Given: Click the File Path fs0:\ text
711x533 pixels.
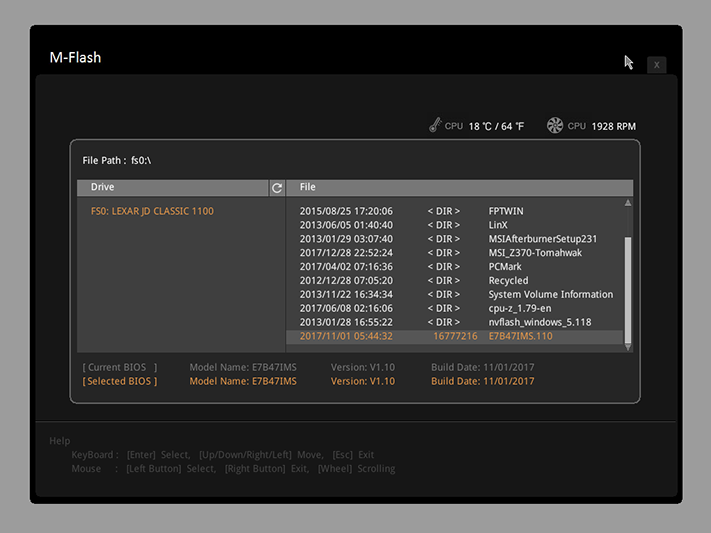Looking at the screenshot, I should coord(117,161).
